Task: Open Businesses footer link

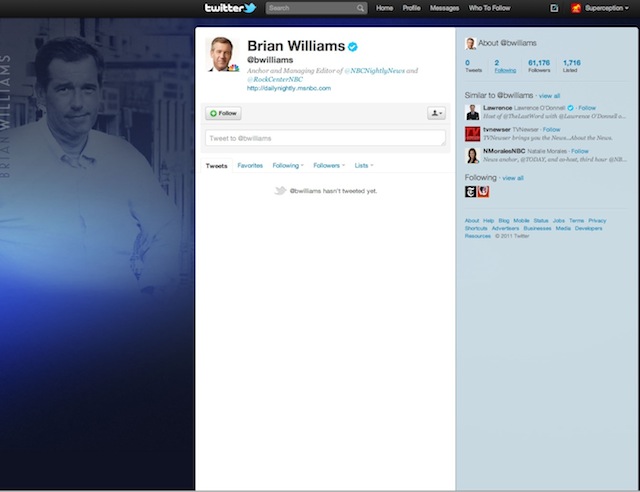Action: (537, 228)
